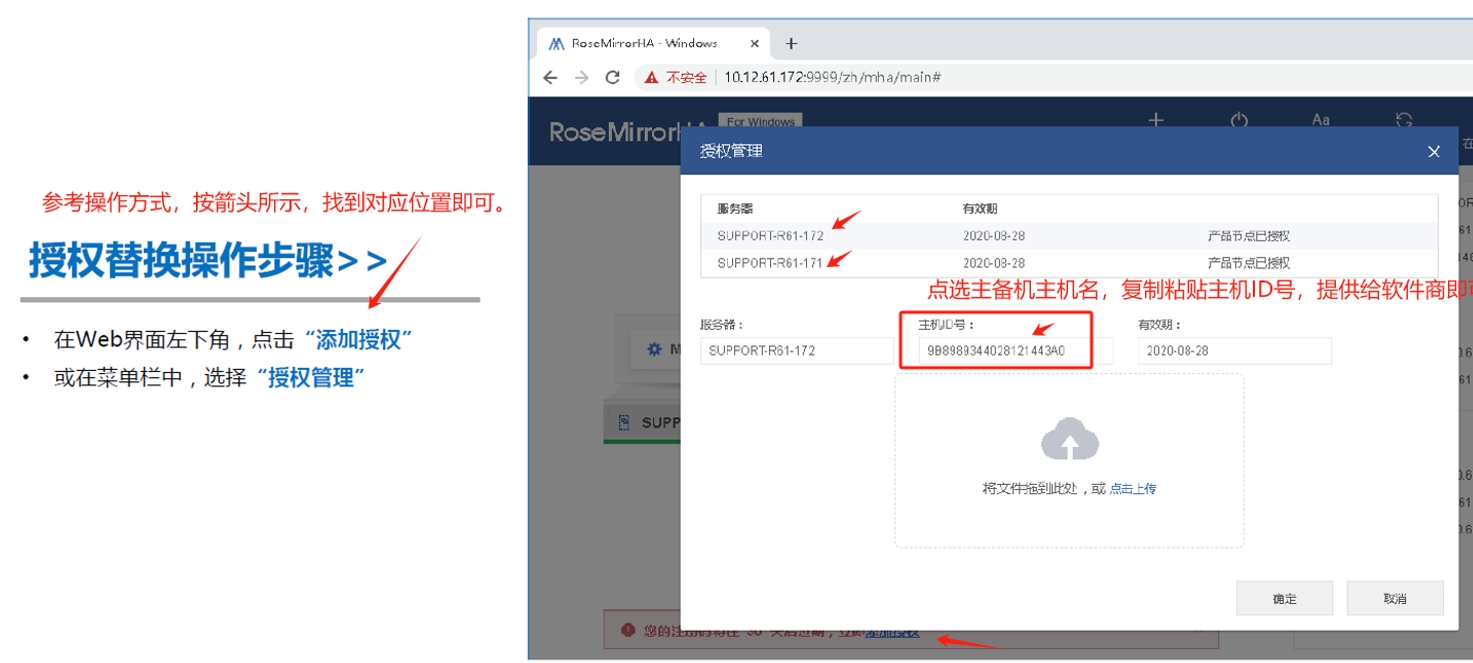Reload the RoseMirrorHA page
Image resolution: width=1473 pixels, height=663 pixels.
click(613, 77)
